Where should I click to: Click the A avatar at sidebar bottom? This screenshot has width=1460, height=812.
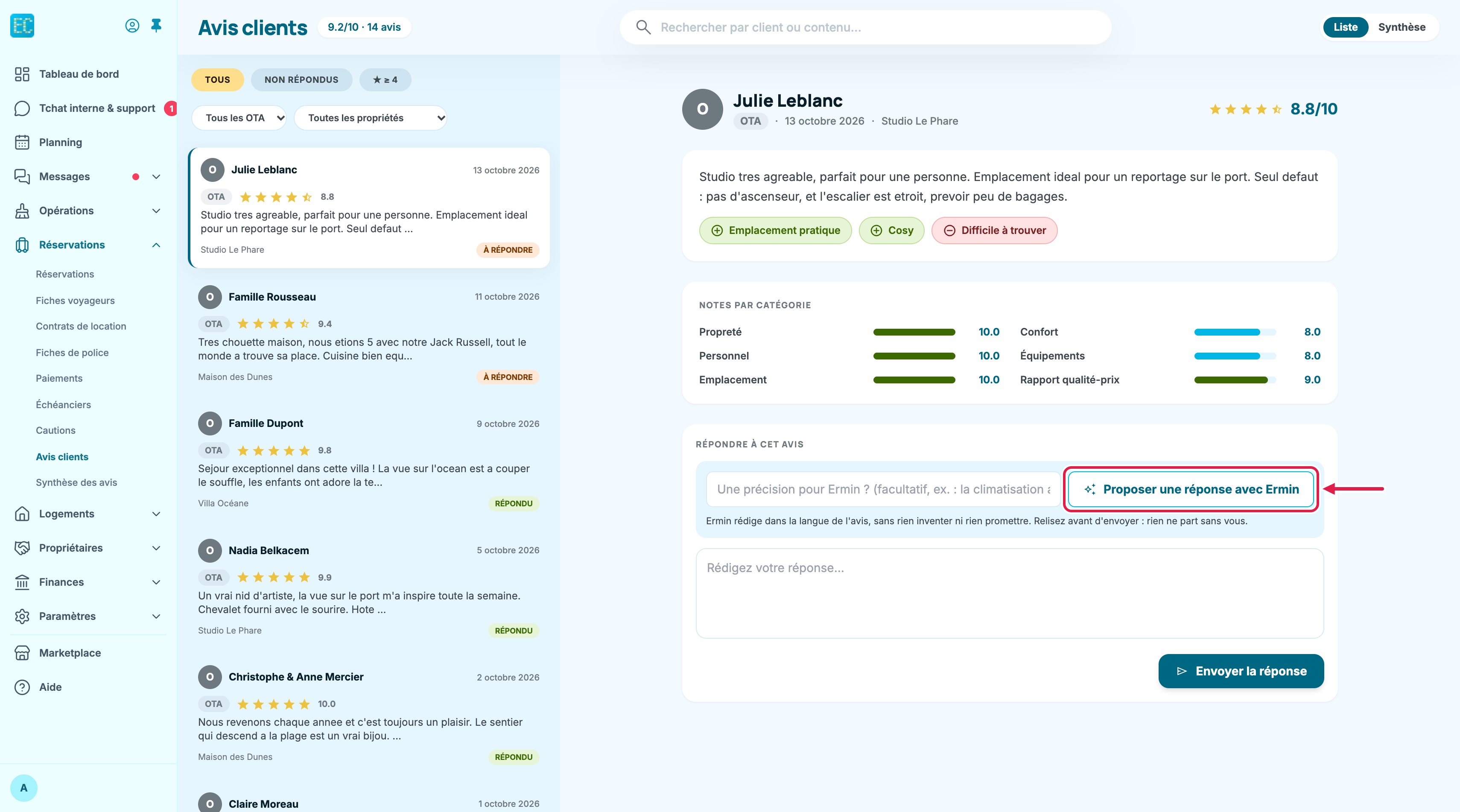click(x=24, y=788)
